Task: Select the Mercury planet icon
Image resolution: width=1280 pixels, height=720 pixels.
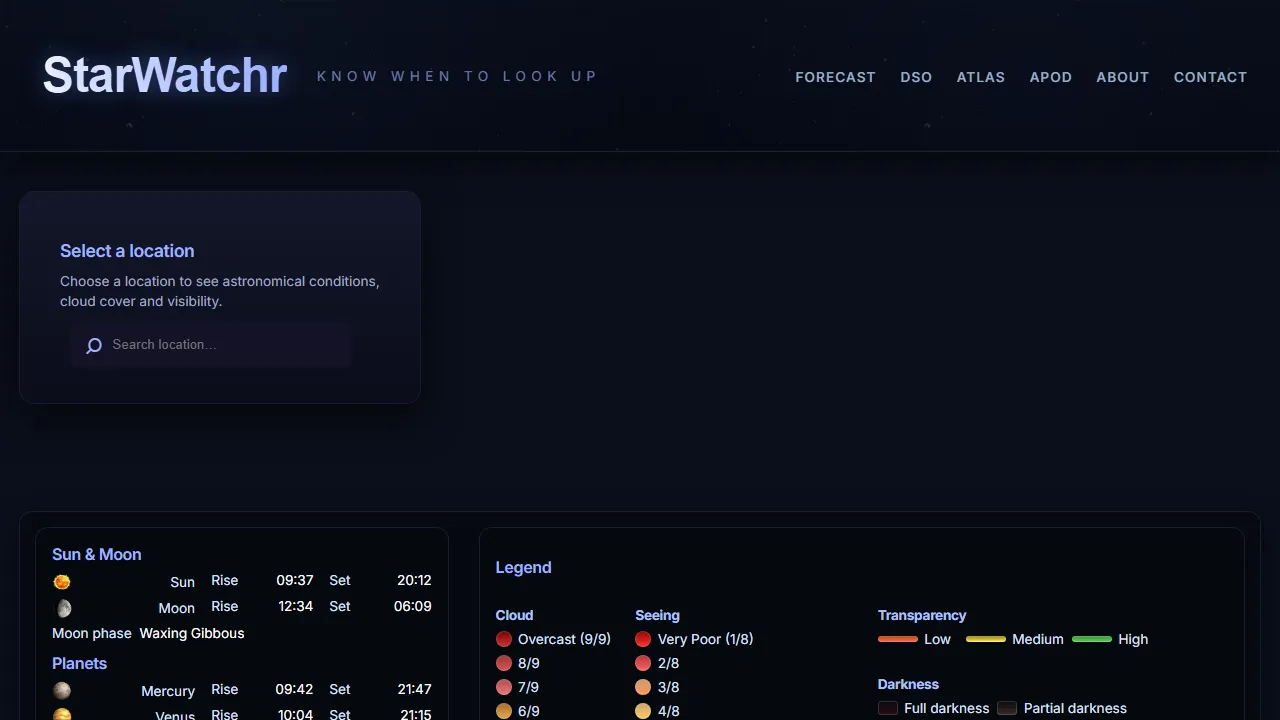Action: (x=62, y=690)
